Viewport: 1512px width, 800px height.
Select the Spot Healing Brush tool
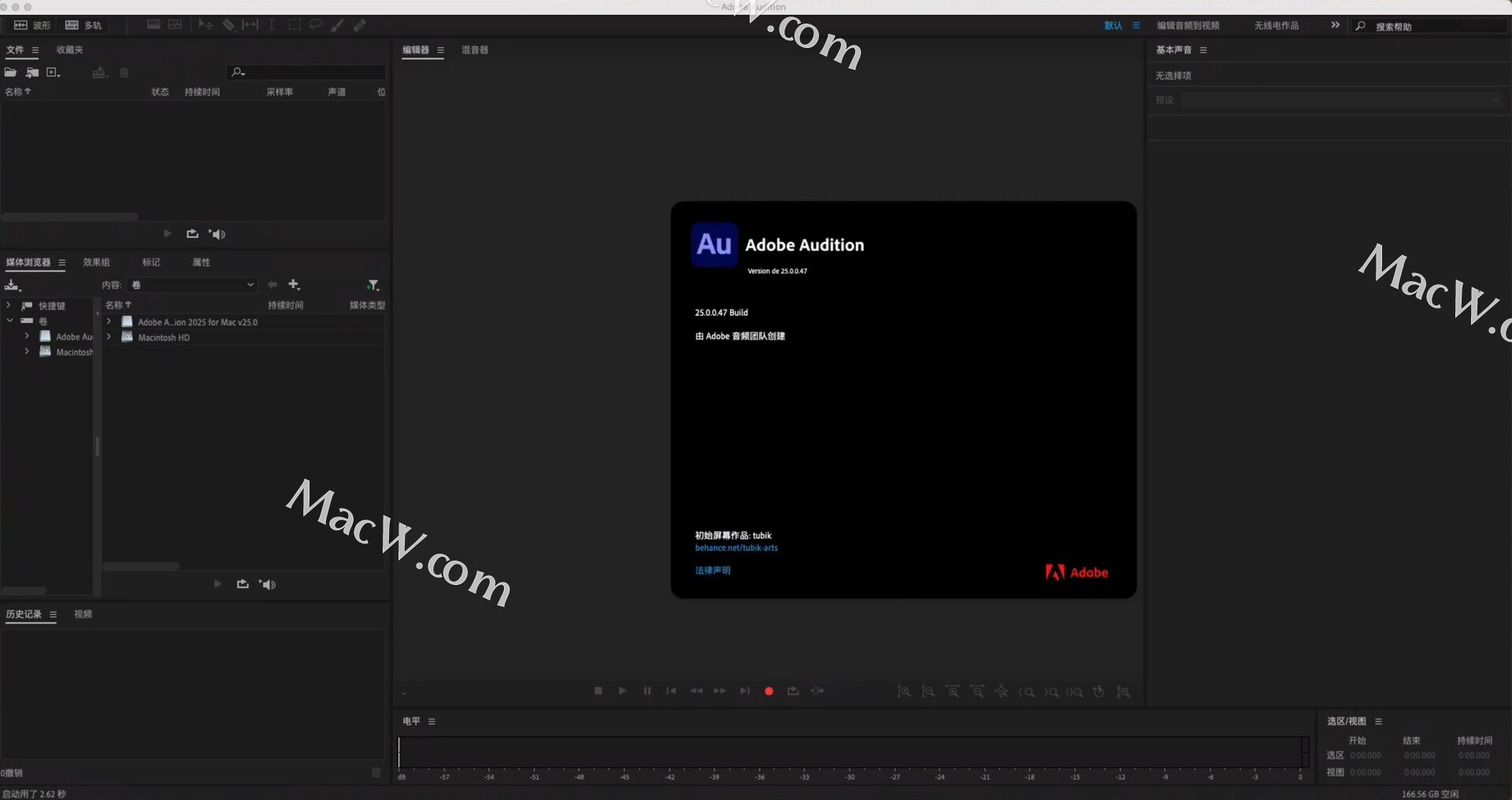(359, 25)
